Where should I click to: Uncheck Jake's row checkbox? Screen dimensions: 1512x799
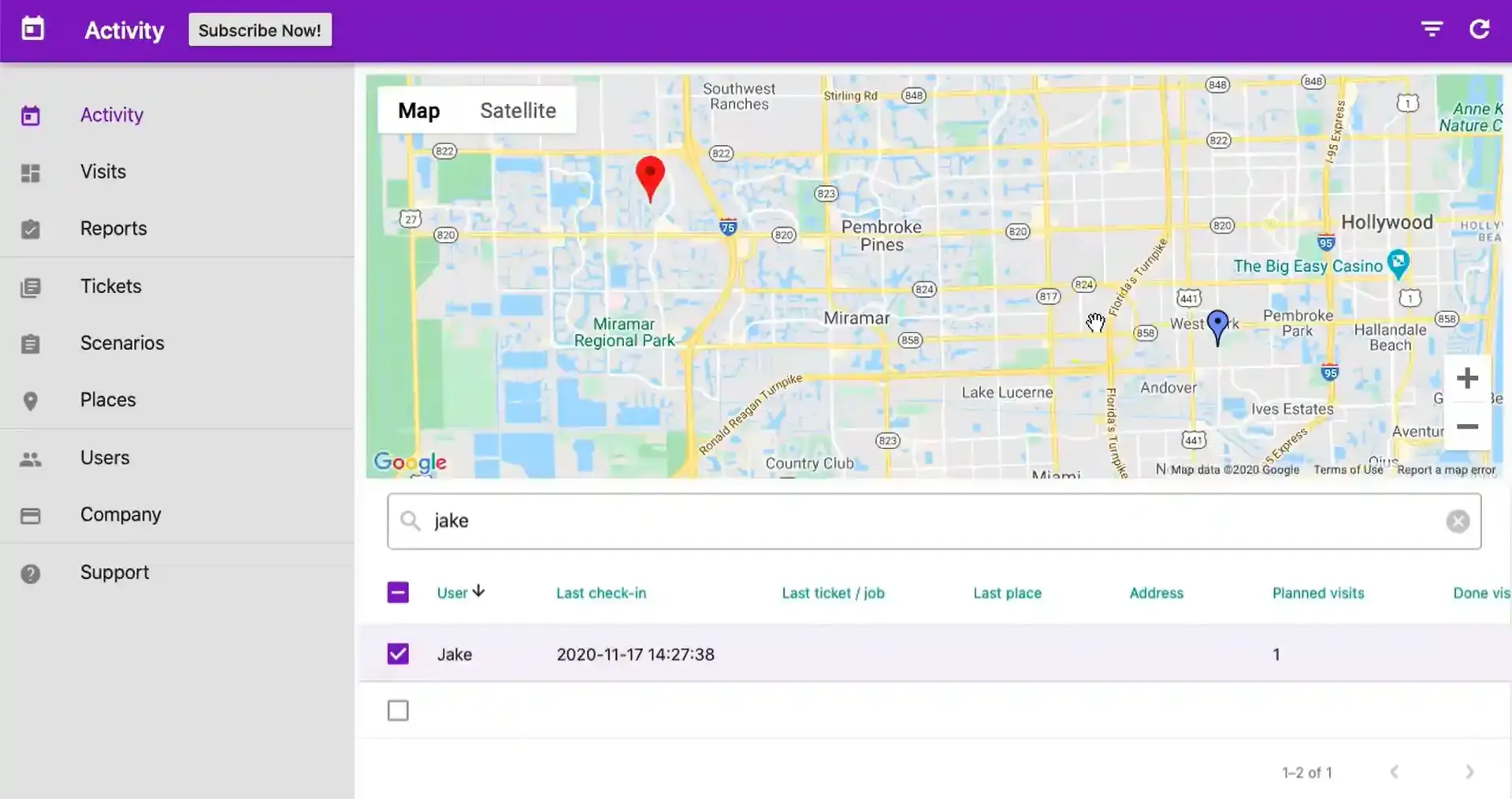(398, 653)
